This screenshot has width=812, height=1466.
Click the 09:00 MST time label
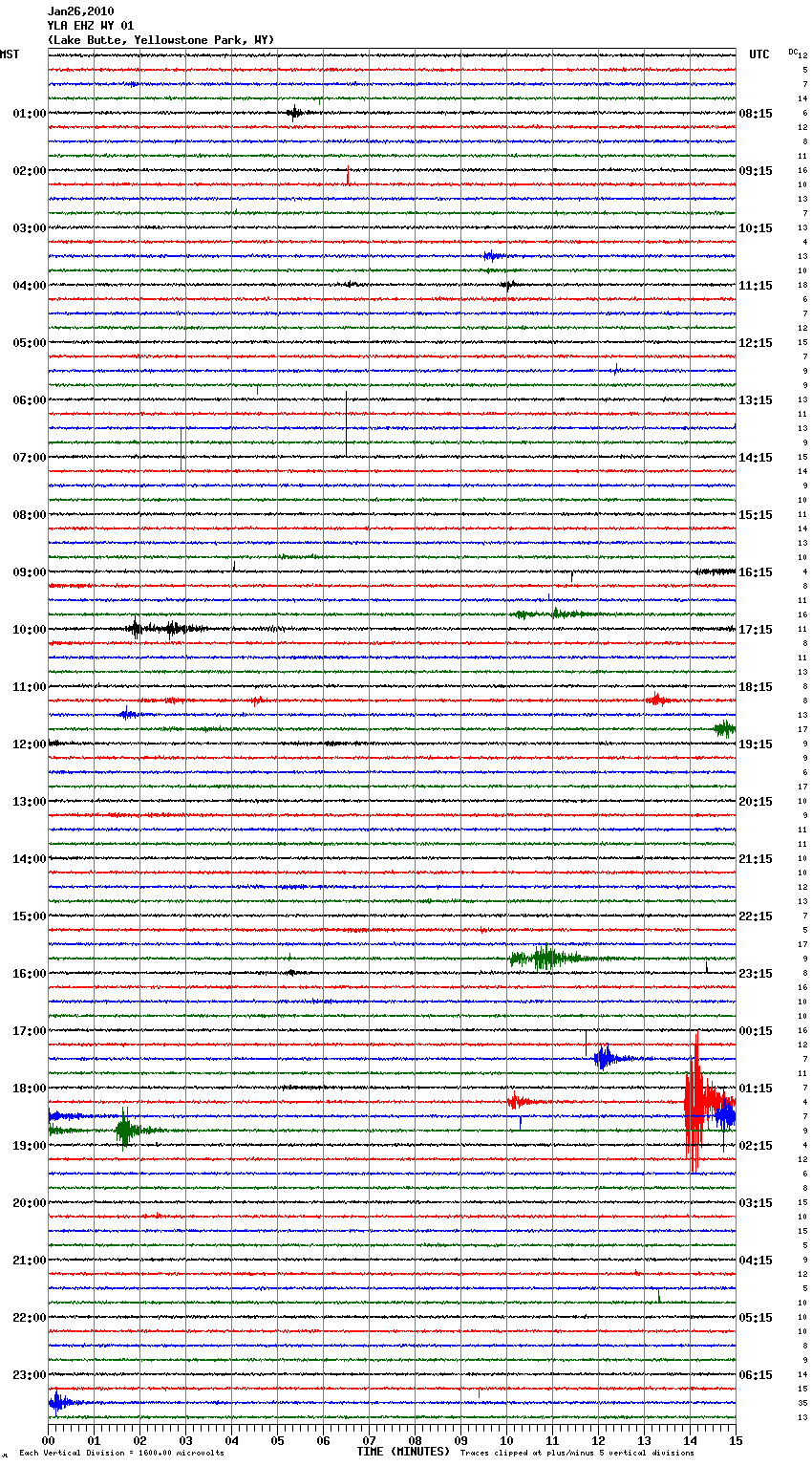[29, 572]
